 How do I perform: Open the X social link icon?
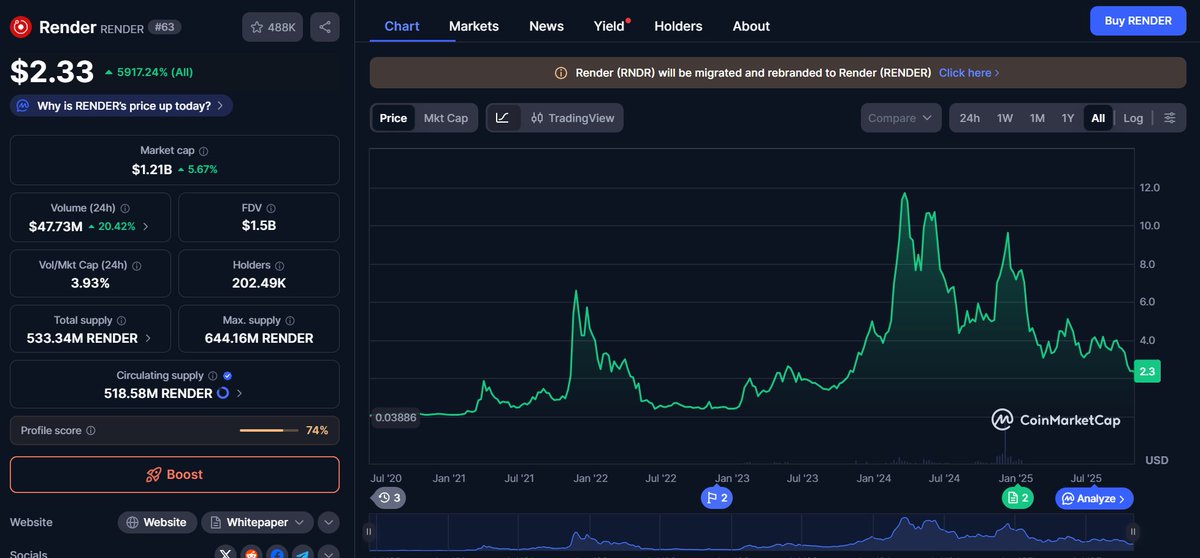point(225,553)
